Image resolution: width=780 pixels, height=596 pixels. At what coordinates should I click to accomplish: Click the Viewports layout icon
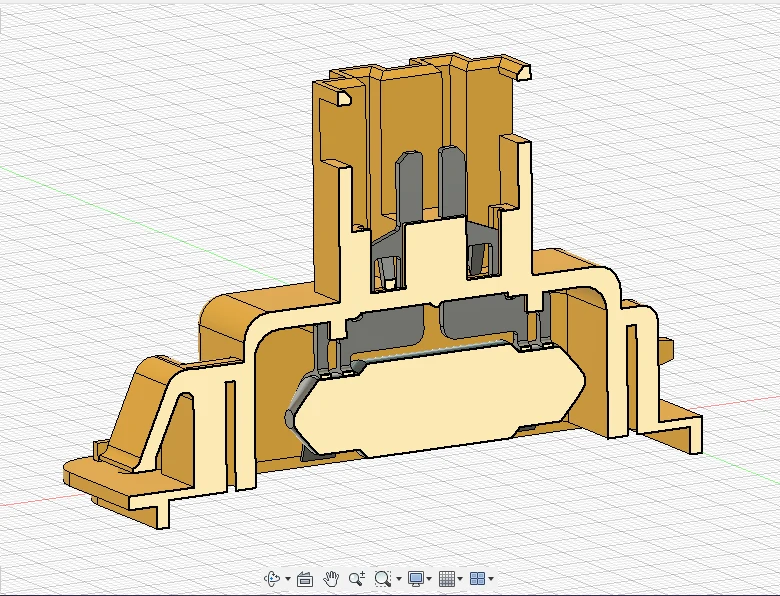coord(478,579)
